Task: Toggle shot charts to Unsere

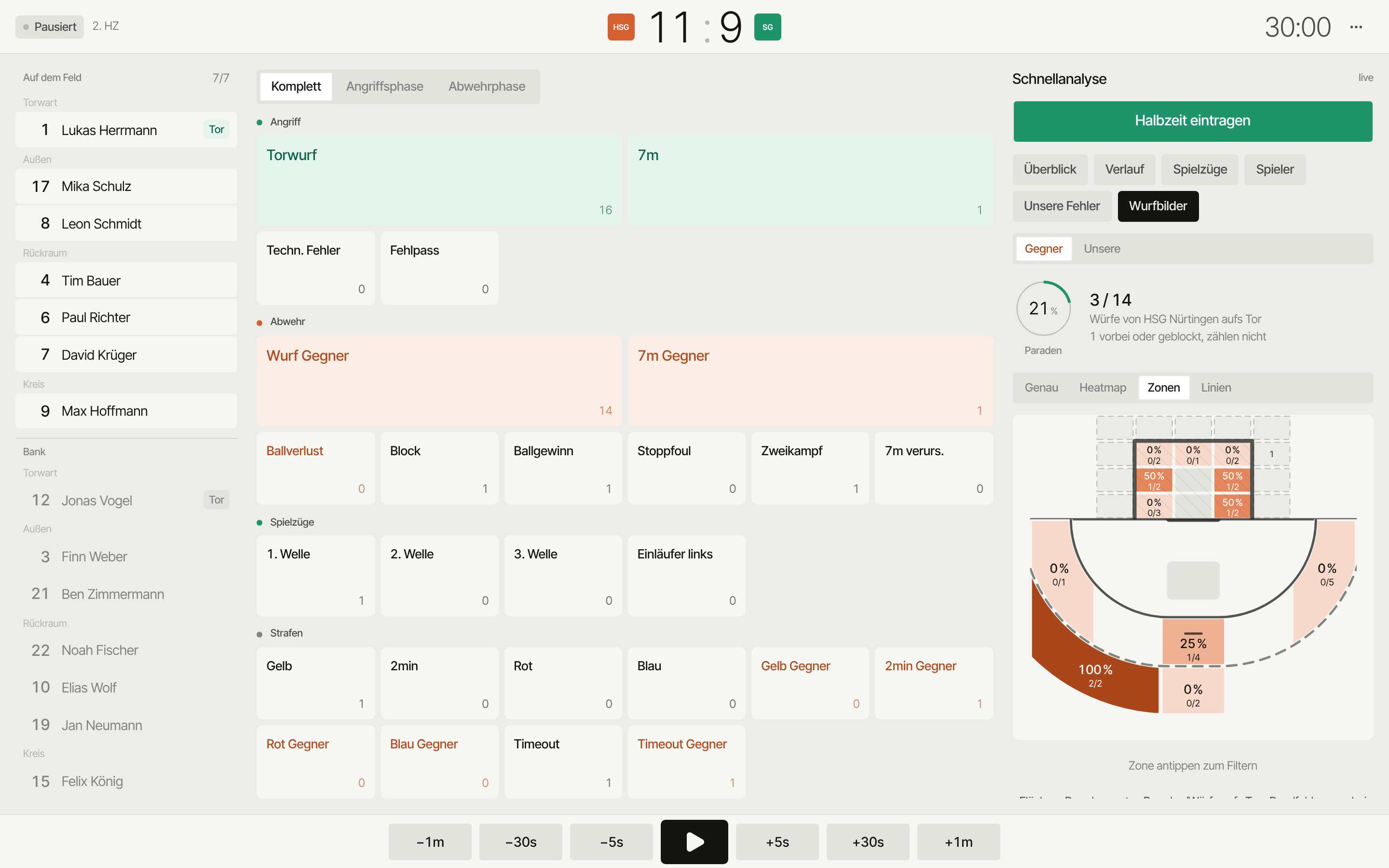Action: click(1102, 248)
